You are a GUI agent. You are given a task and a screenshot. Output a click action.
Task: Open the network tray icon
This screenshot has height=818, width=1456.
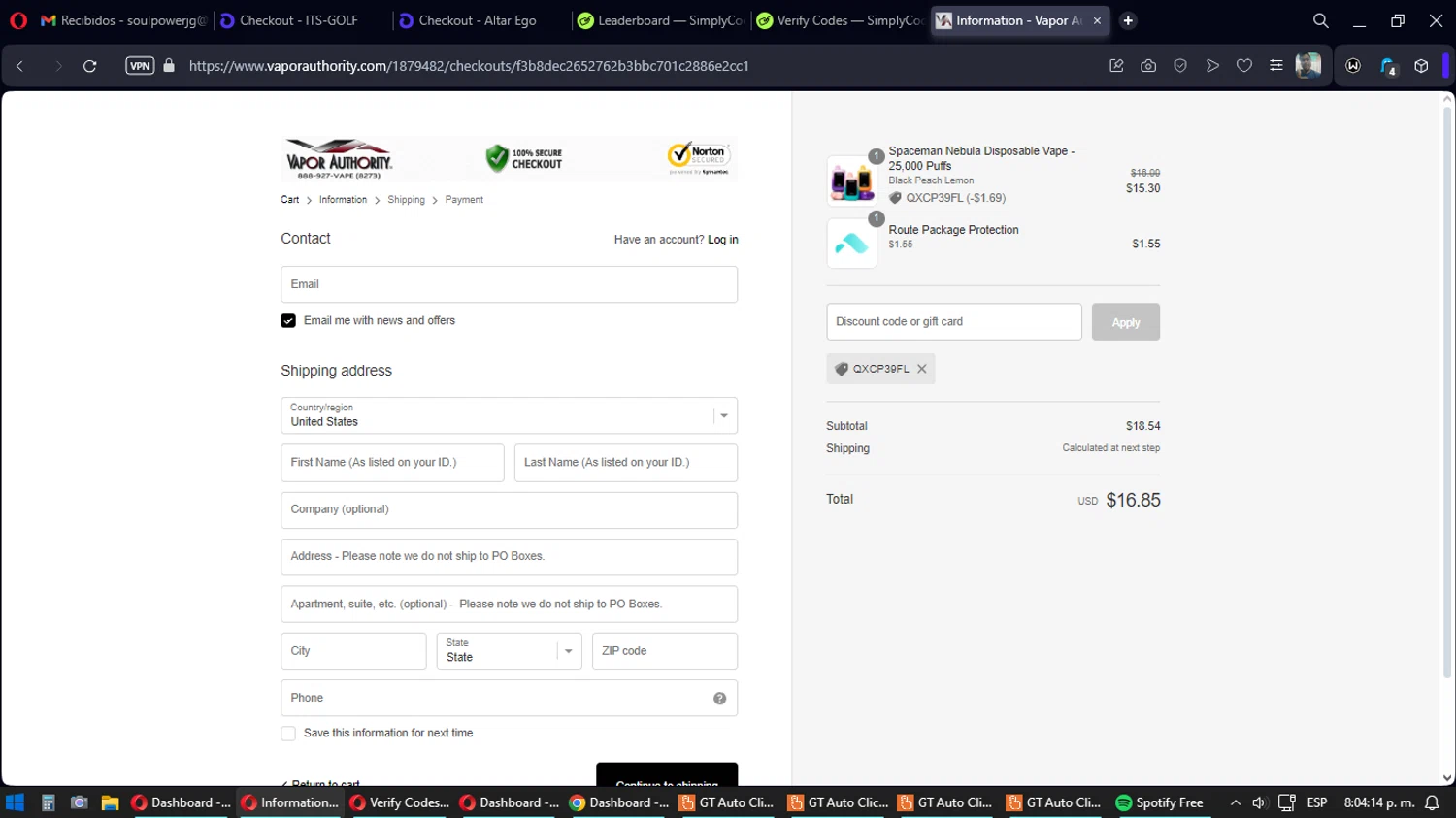1287,802
